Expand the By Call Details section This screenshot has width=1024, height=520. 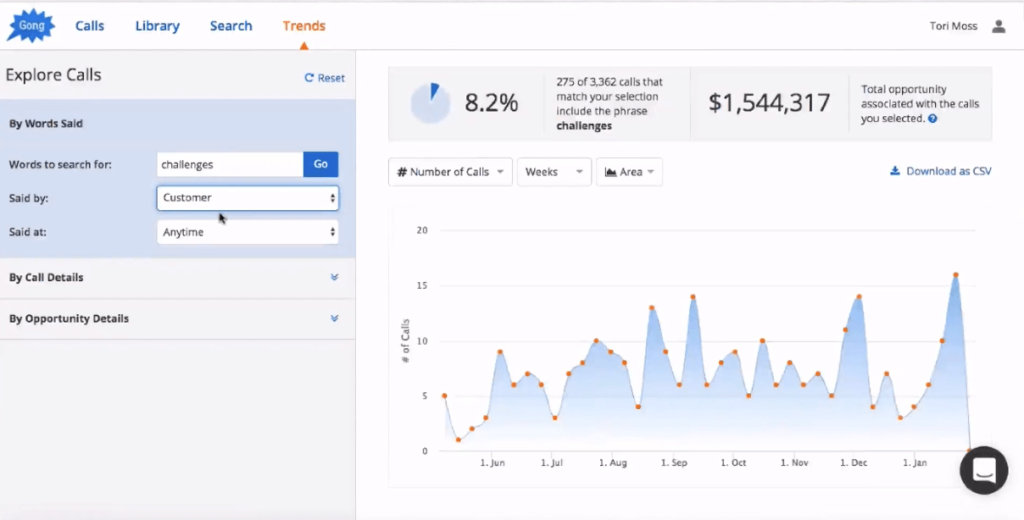(x=178, y=278)
